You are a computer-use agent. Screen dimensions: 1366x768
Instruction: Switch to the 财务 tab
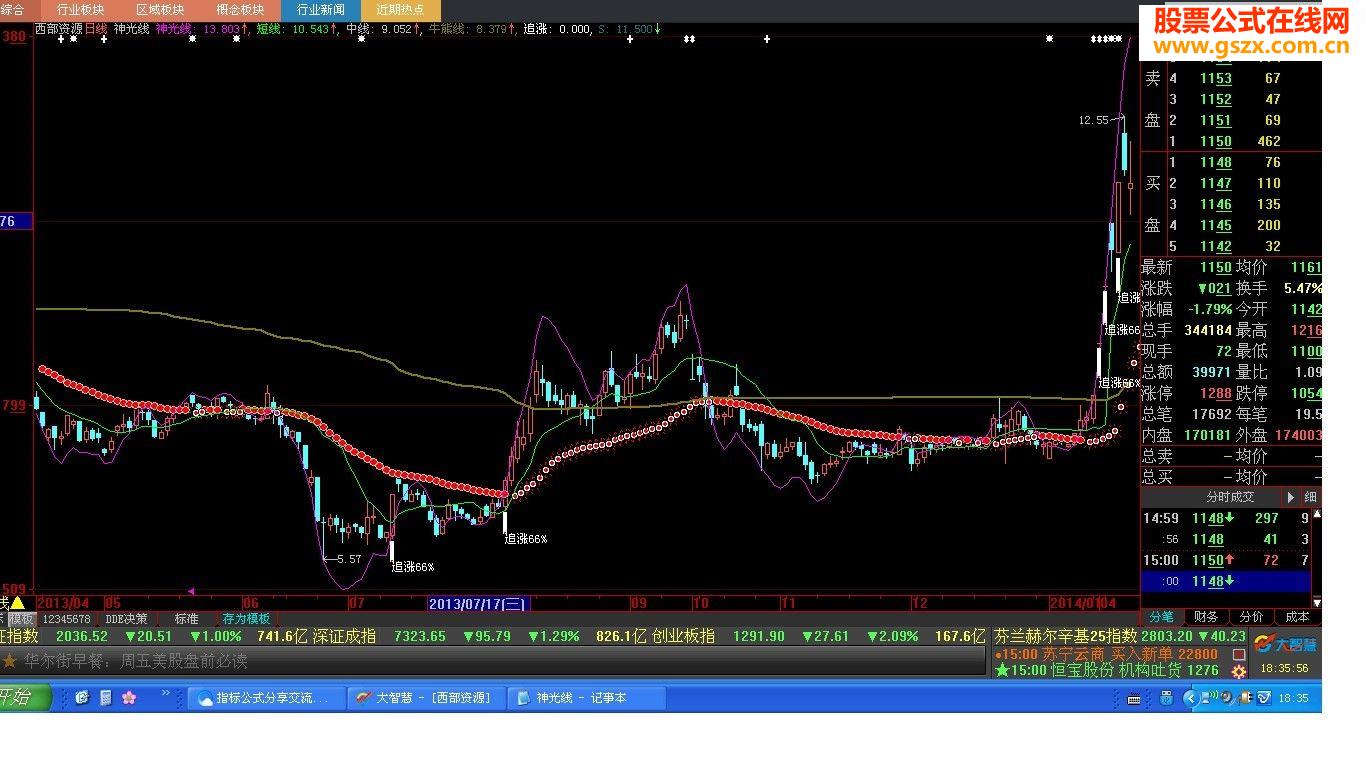coord(1205,617)
